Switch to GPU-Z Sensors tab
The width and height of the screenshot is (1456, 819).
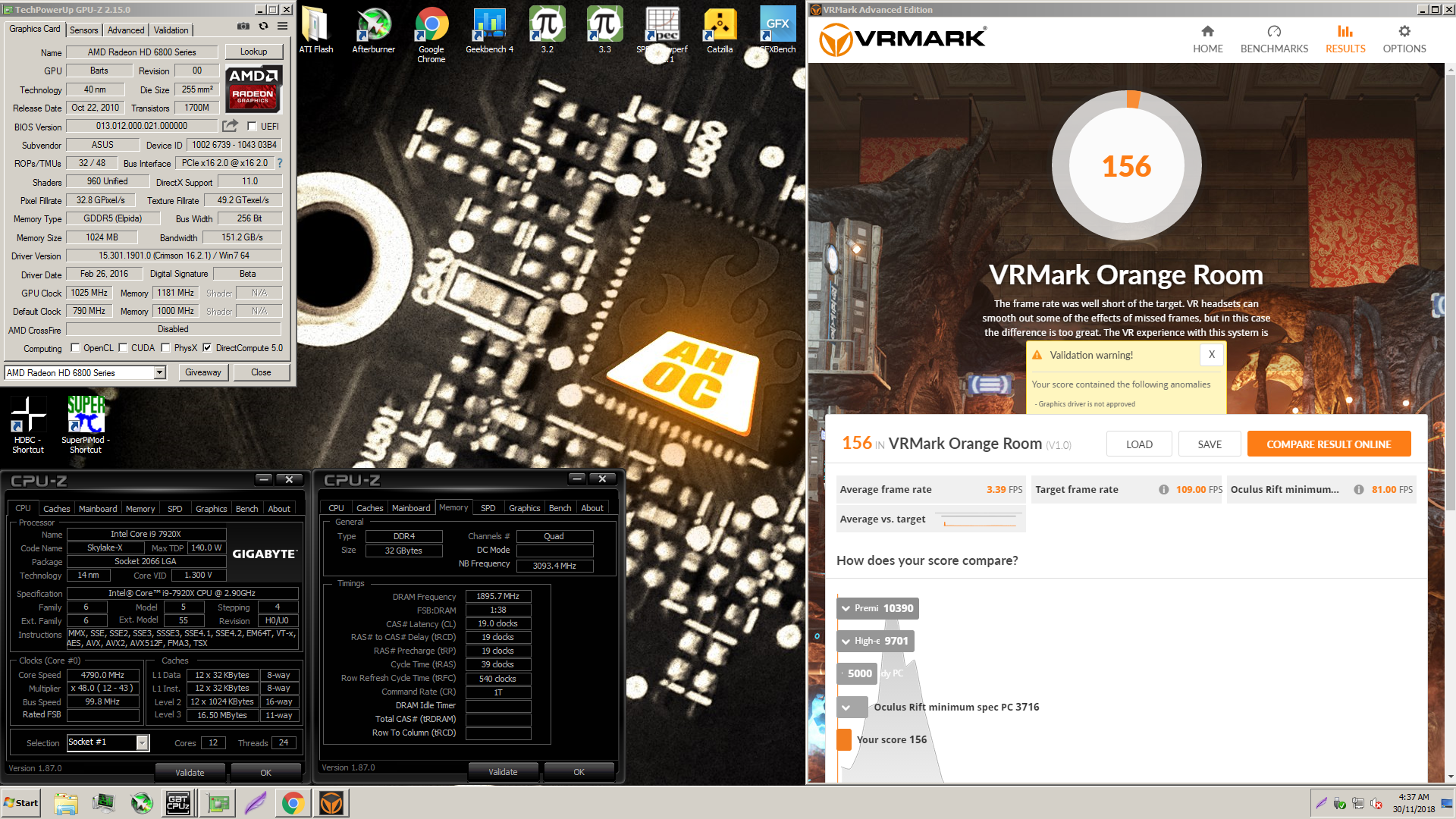[x=84, y=30]
